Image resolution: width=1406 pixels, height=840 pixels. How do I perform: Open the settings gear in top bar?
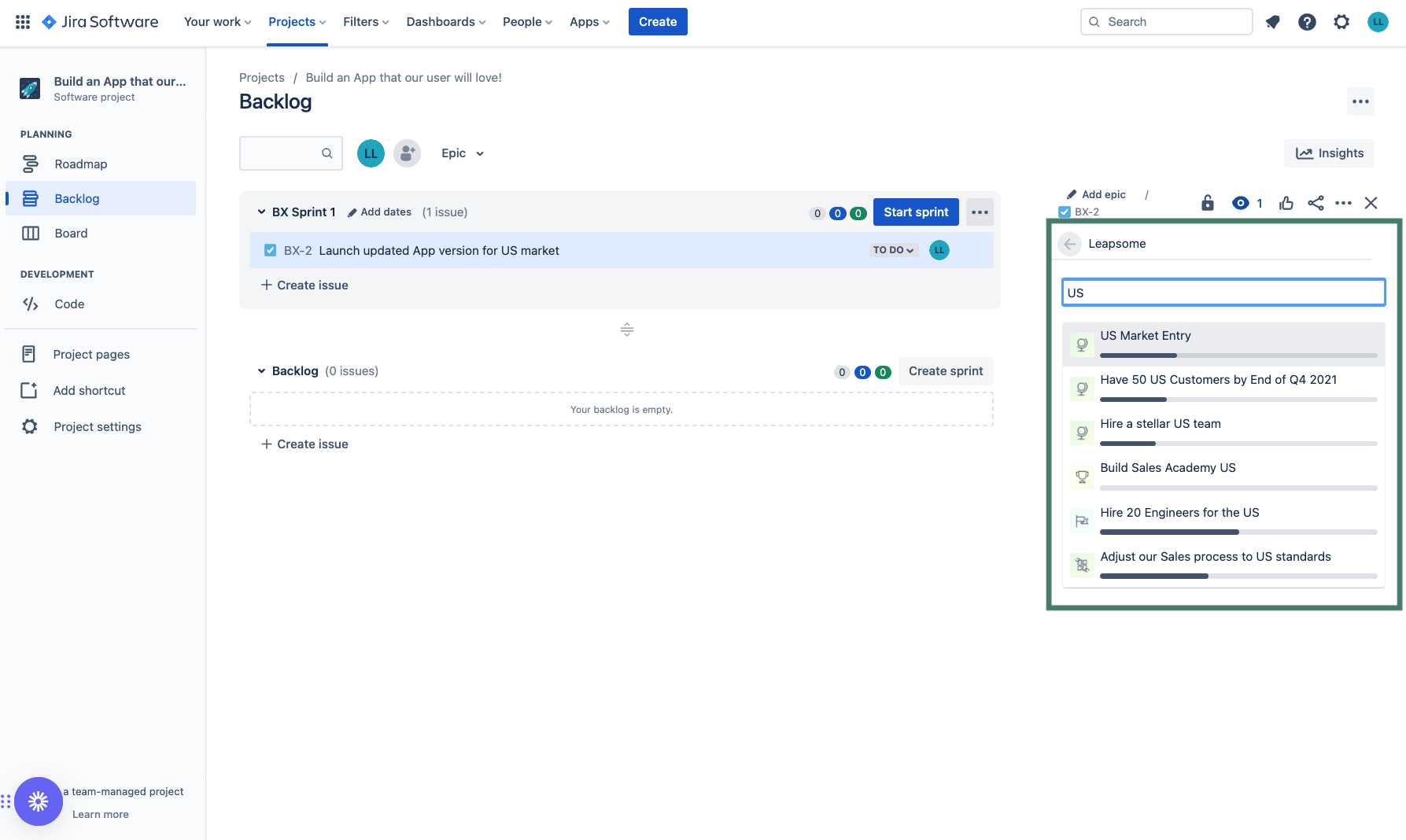click(1341, 22)
